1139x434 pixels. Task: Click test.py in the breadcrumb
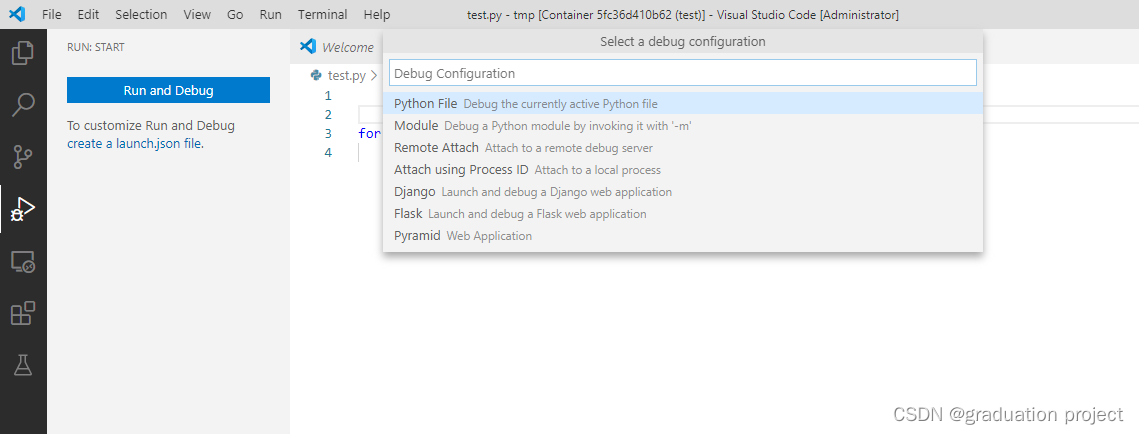click(x=347, y=75)
